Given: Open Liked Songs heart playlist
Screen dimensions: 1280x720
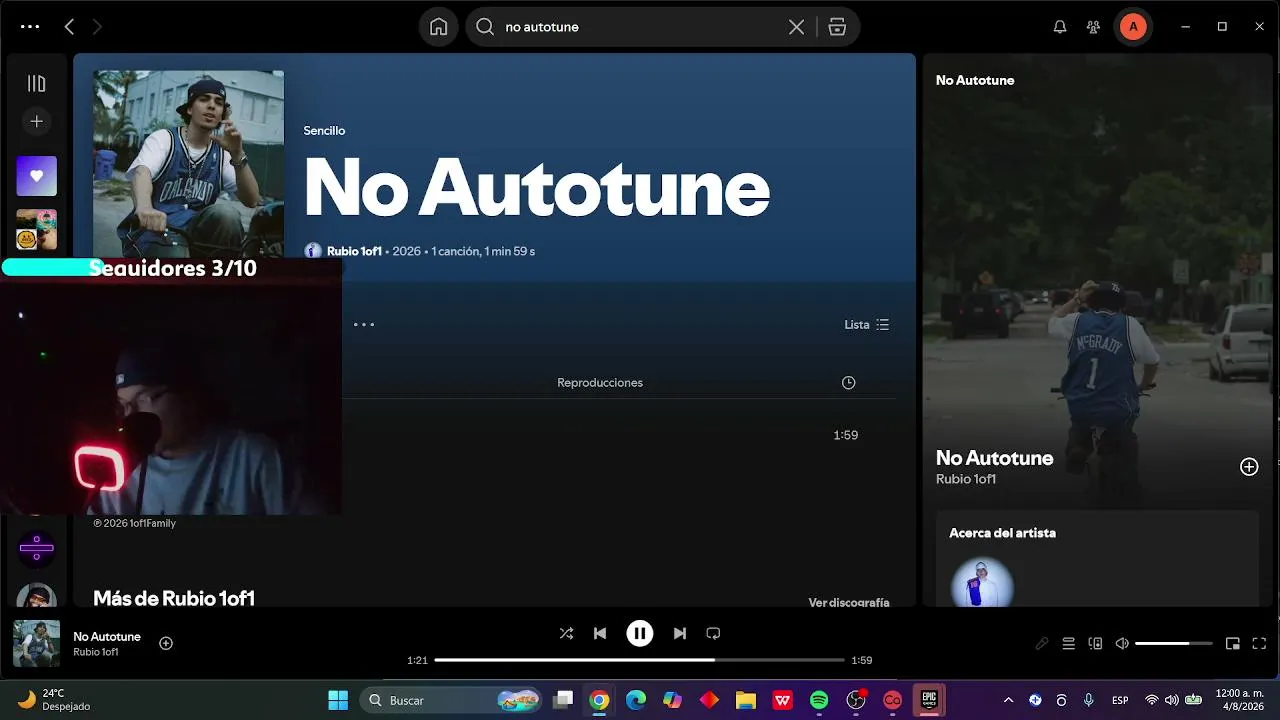Looking at the screenshot, I should 36,176.
